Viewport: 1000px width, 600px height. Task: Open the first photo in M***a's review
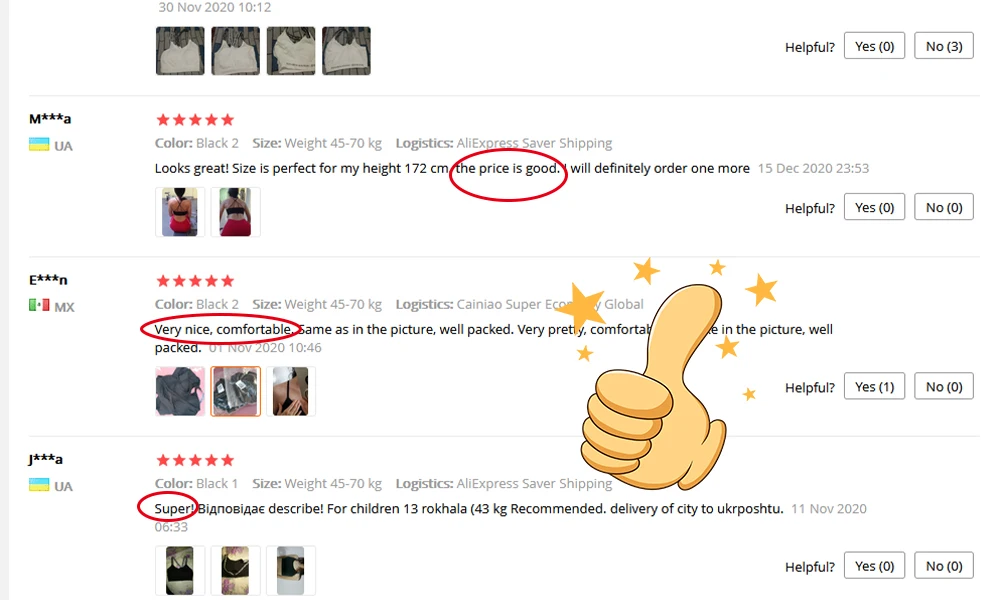(x=180, y=212)
